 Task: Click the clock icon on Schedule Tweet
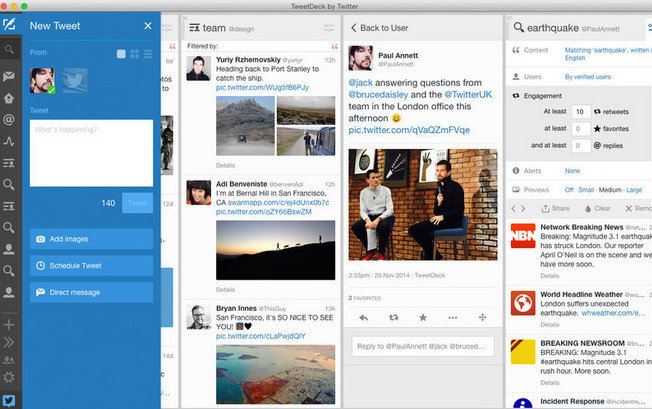(x=40, y=266)
